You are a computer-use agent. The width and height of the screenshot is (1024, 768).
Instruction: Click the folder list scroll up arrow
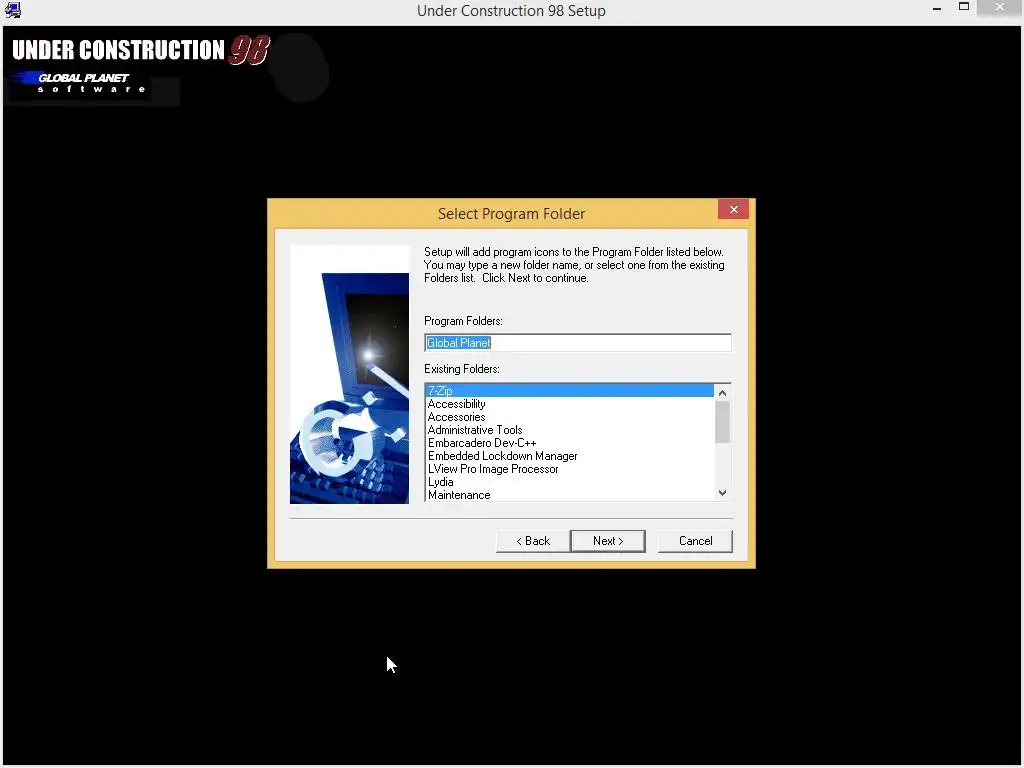click(x=722, y=392)
